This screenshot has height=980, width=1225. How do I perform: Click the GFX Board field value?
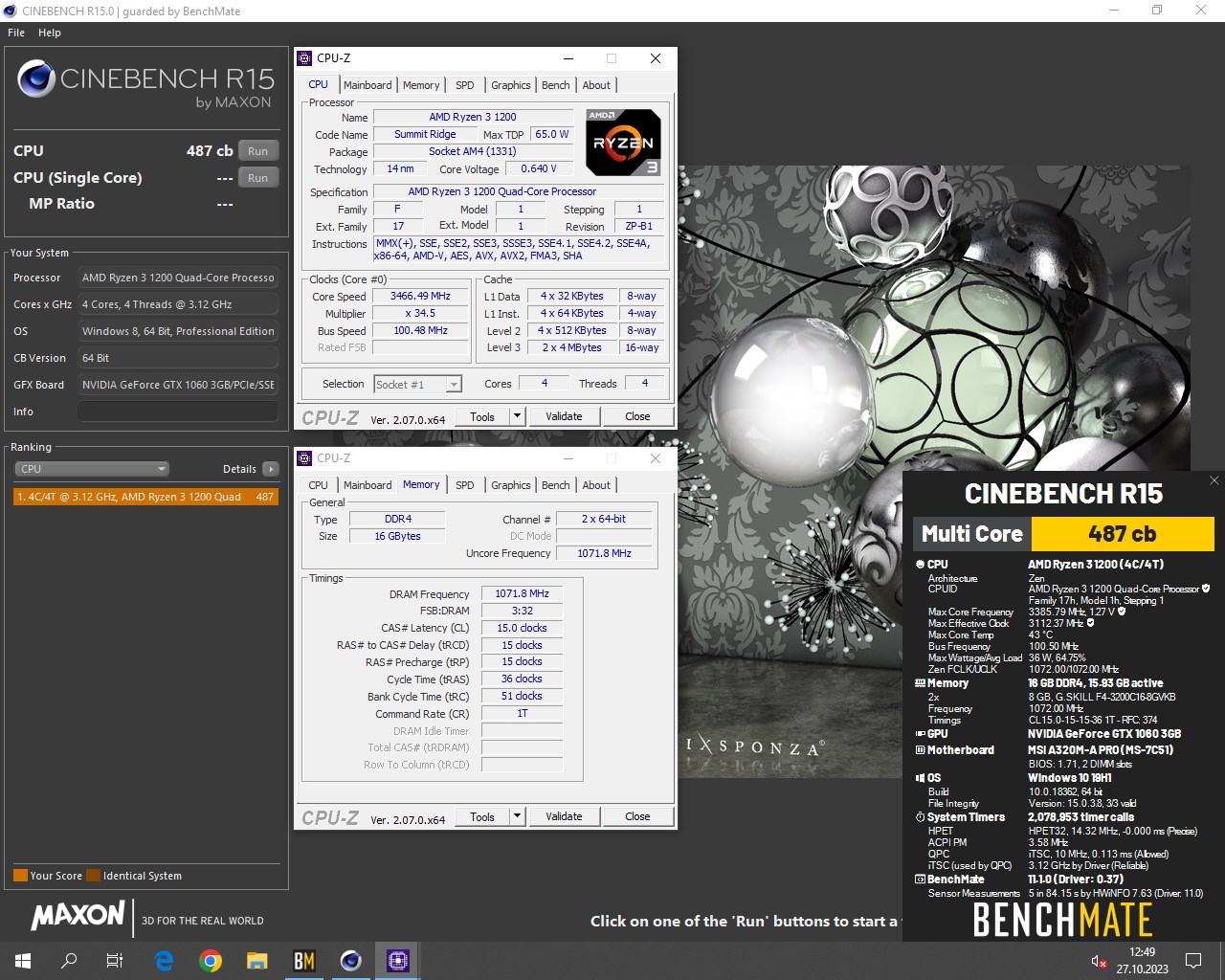pos(178,385)
